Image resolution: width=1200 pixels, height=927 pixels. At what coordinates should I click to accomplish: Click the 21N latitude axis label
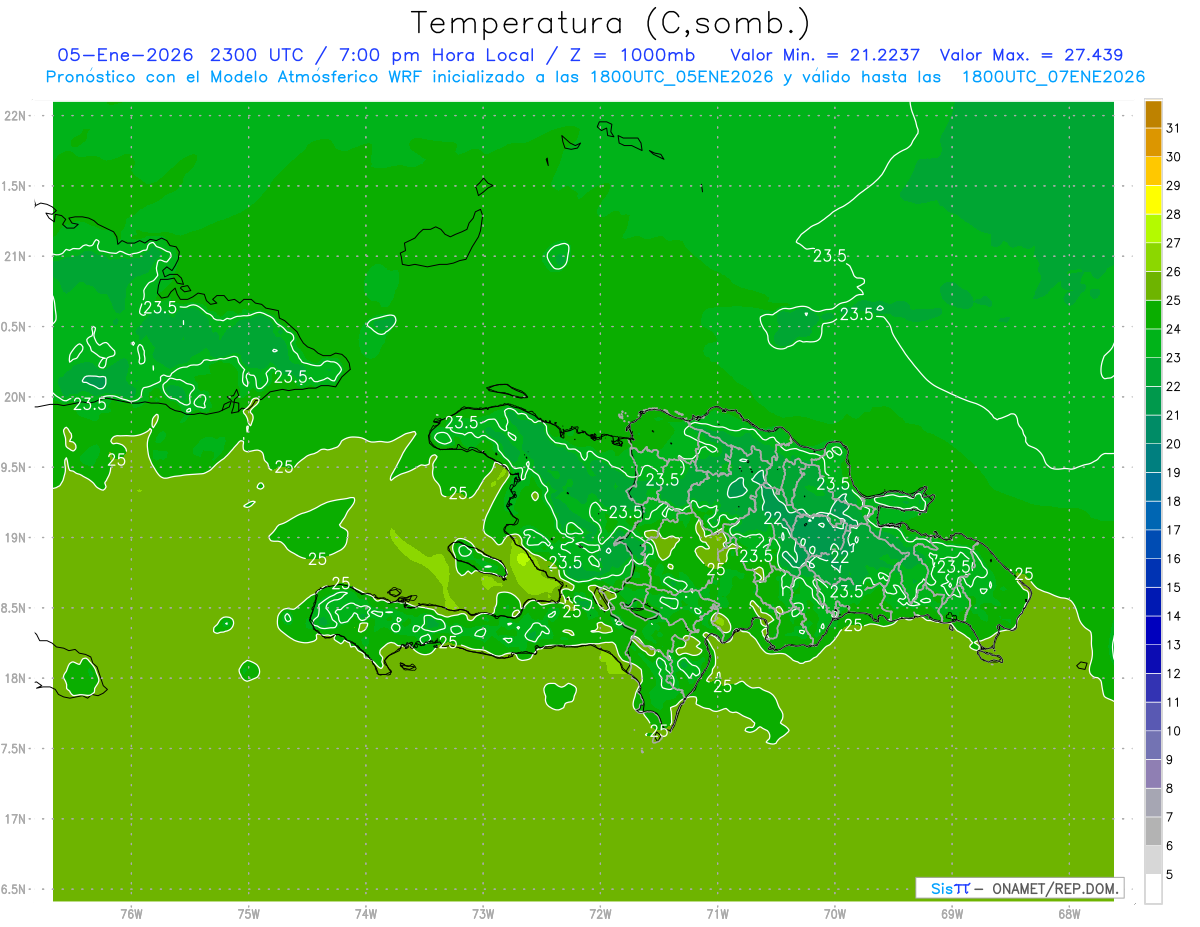point(15,257)
